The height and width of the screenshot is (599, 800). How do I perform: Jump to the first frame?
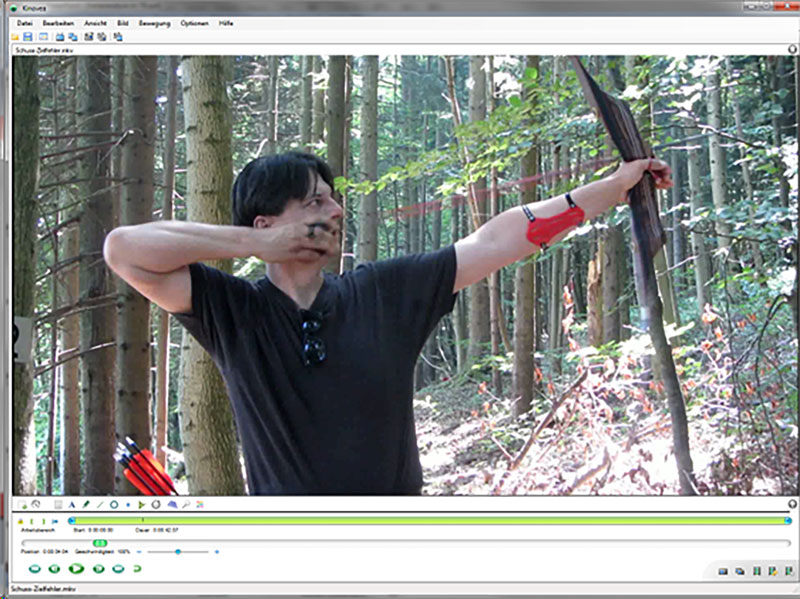point(34,568)
